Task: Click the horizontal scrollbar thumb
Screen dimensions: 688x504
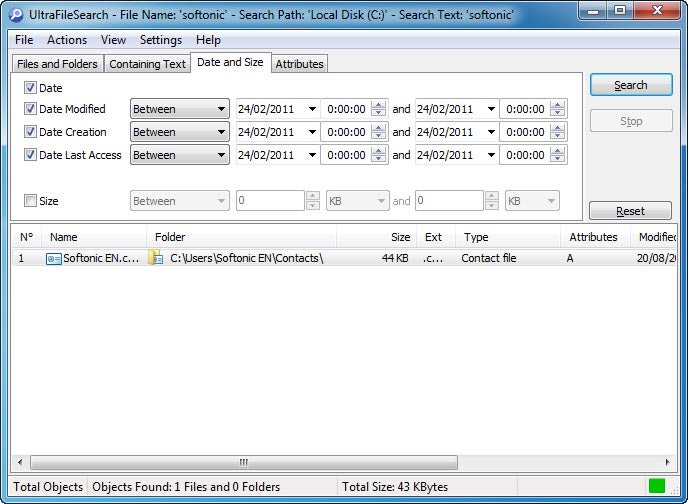Action: [x=244, y=462]
